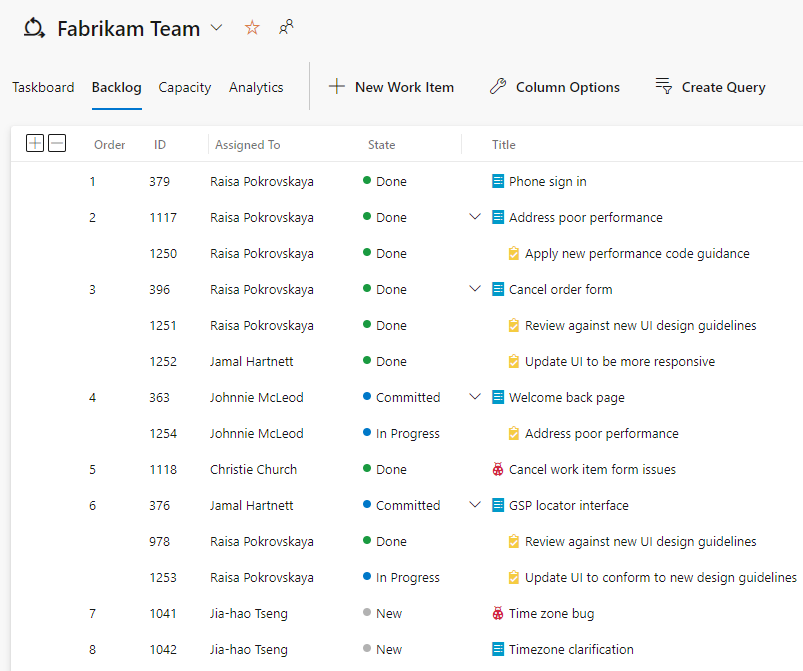Screen dimensions: 803x671
Task: Open Apply new performance code guidance task
Action: point(637,254)
